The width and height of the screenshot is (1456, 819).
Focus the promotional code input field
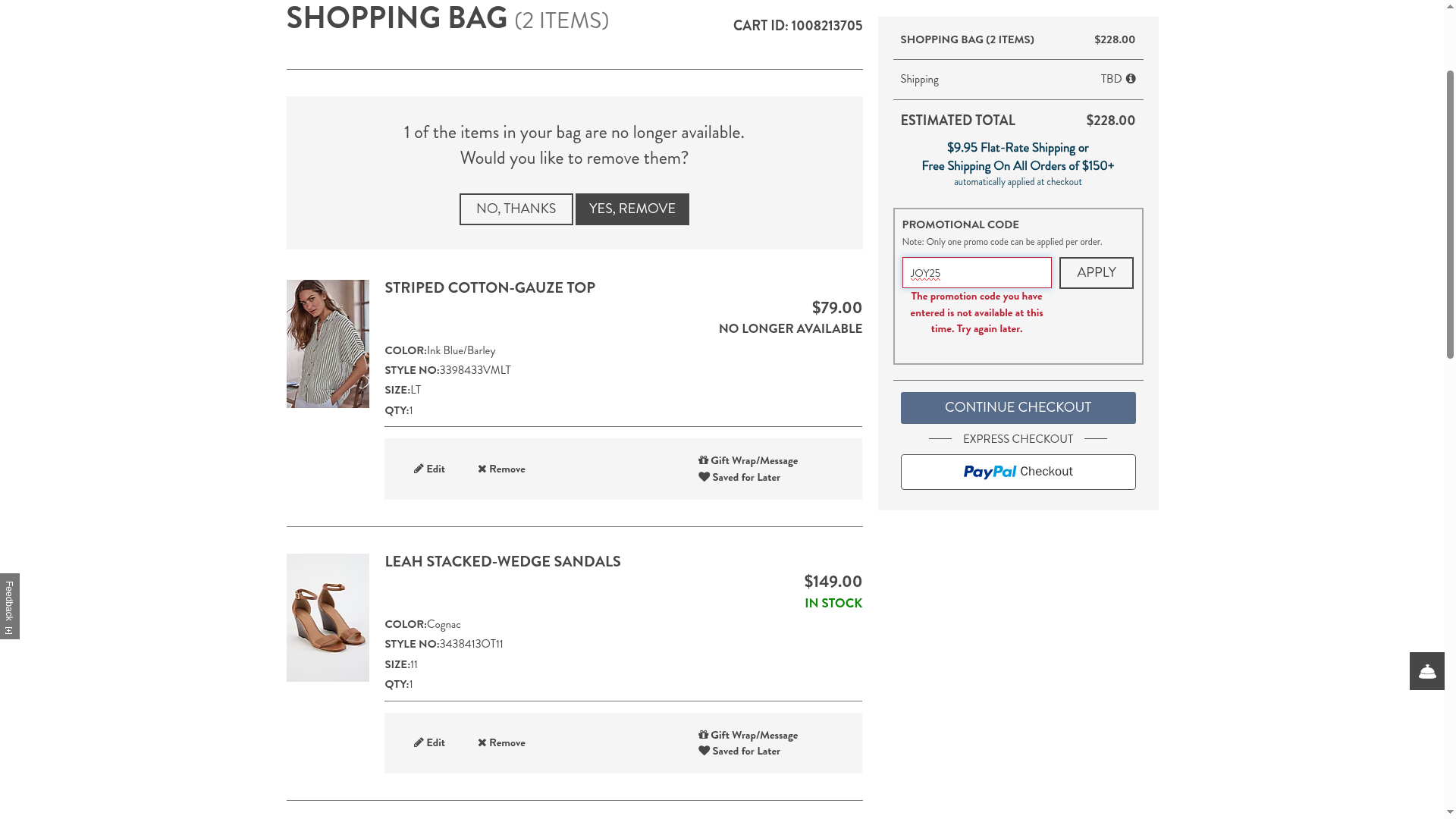point(977,273)
